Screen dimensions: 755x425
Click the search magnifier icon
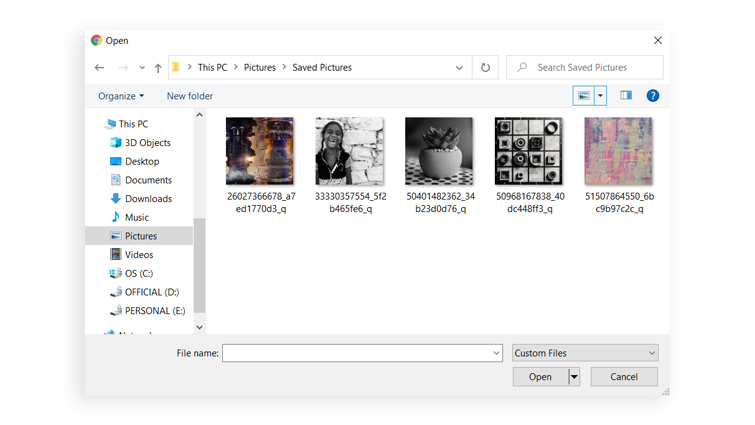point(522,67)
